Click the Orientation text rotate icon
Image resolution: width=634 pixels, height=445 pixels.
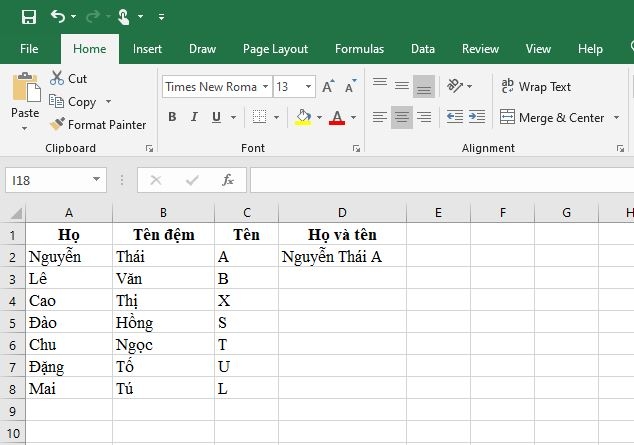(456, 86)
